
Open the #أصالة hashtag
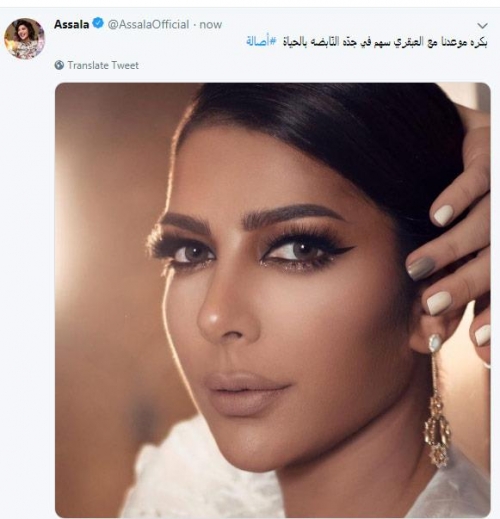pyautogui.click(x=261, y=42)
